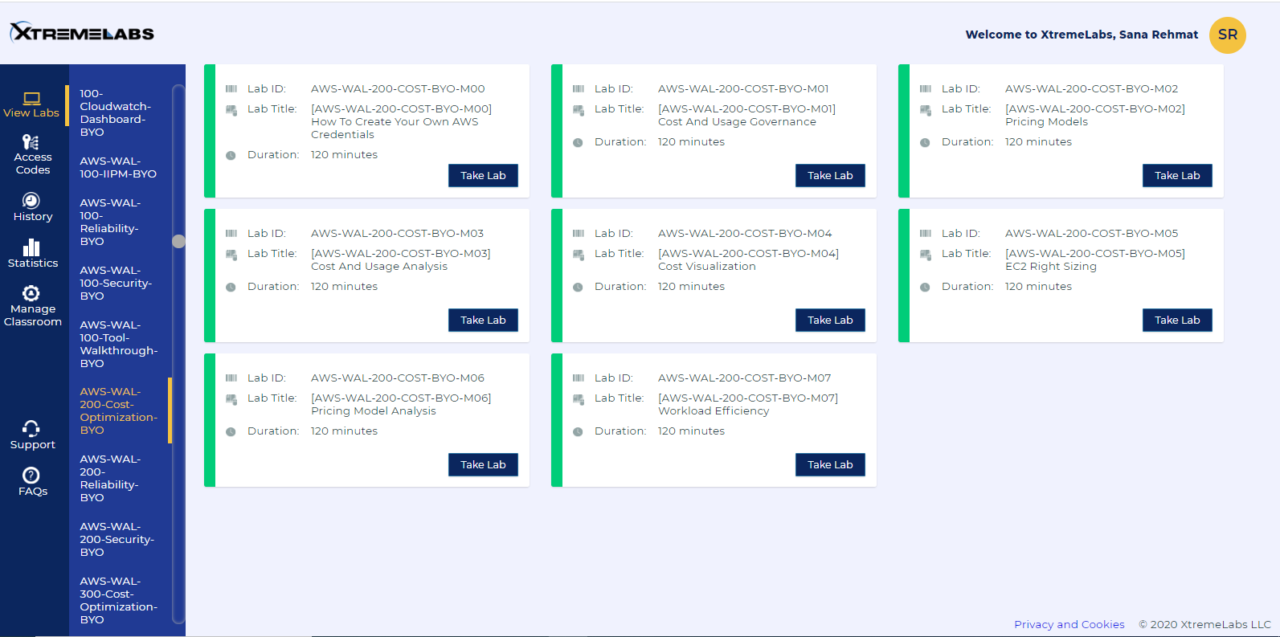Open the Privacy and Cookies link

1069,624
